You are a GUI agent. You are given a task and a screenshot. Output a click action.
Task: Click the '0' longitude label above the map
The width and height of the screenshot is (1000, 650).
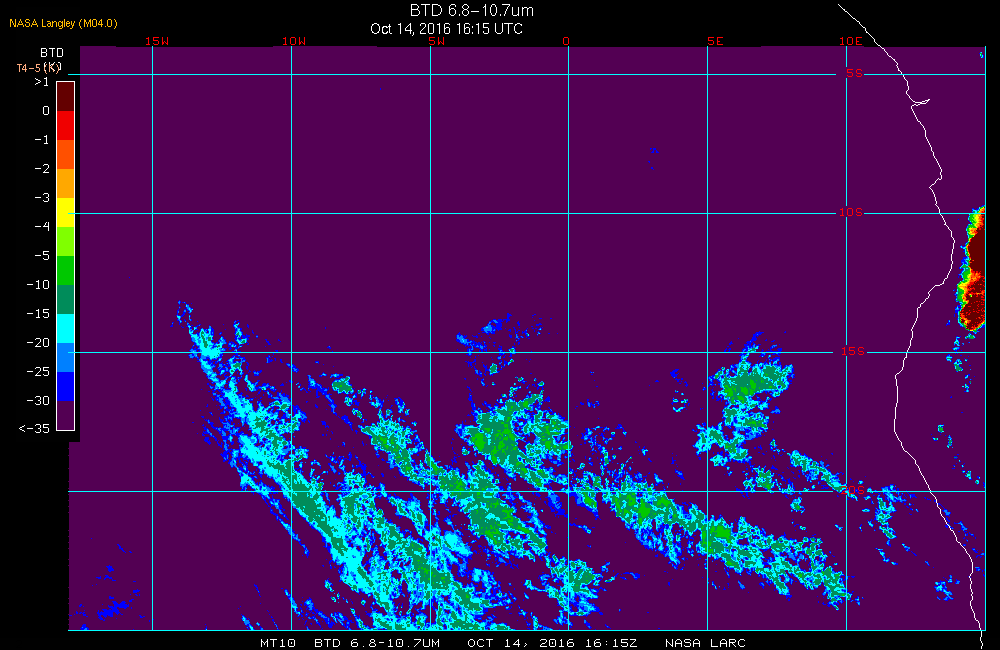point(566,41)
